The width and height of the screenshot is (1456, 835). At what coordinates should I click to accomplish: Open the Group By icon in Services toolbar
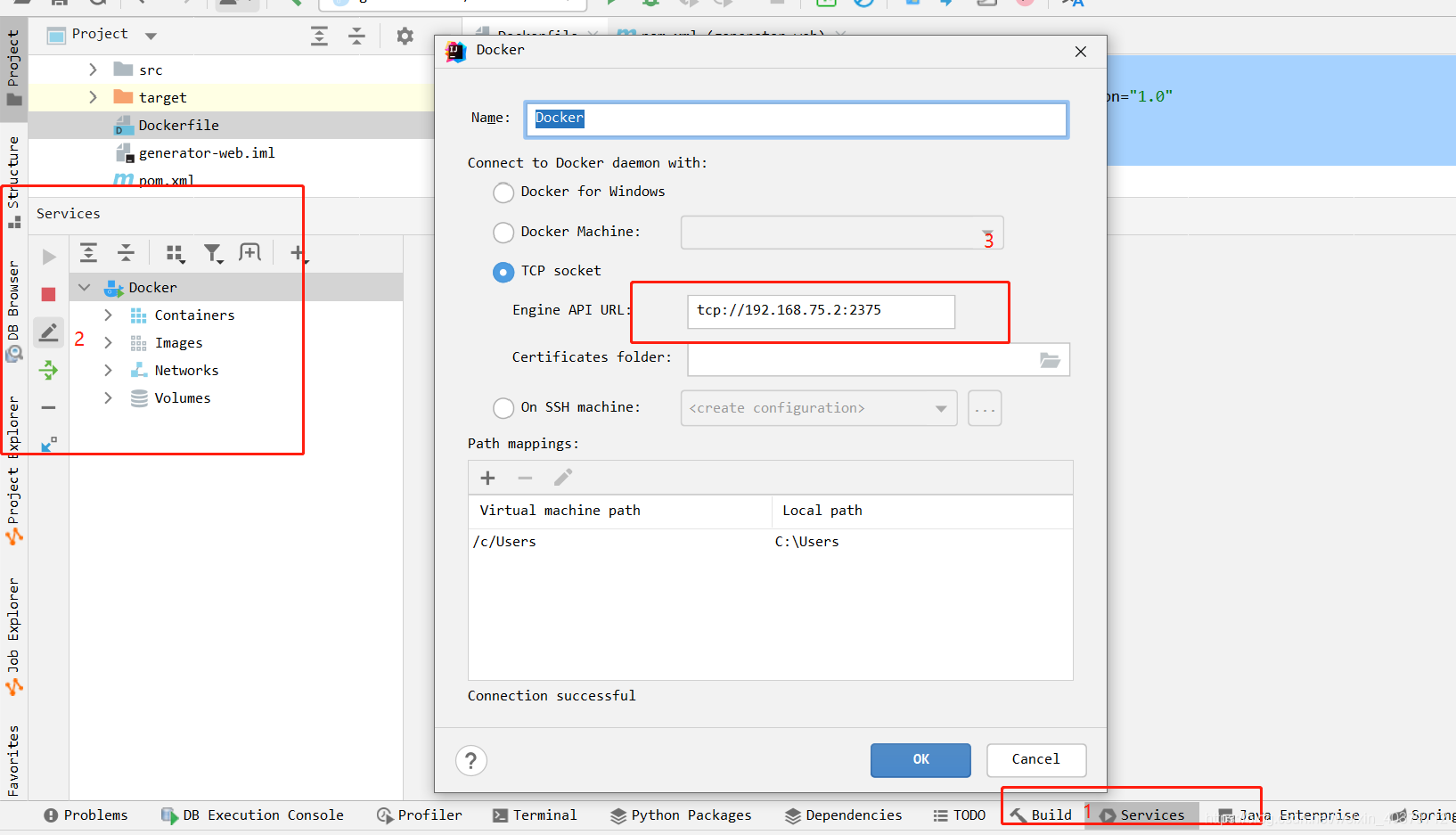175,254
